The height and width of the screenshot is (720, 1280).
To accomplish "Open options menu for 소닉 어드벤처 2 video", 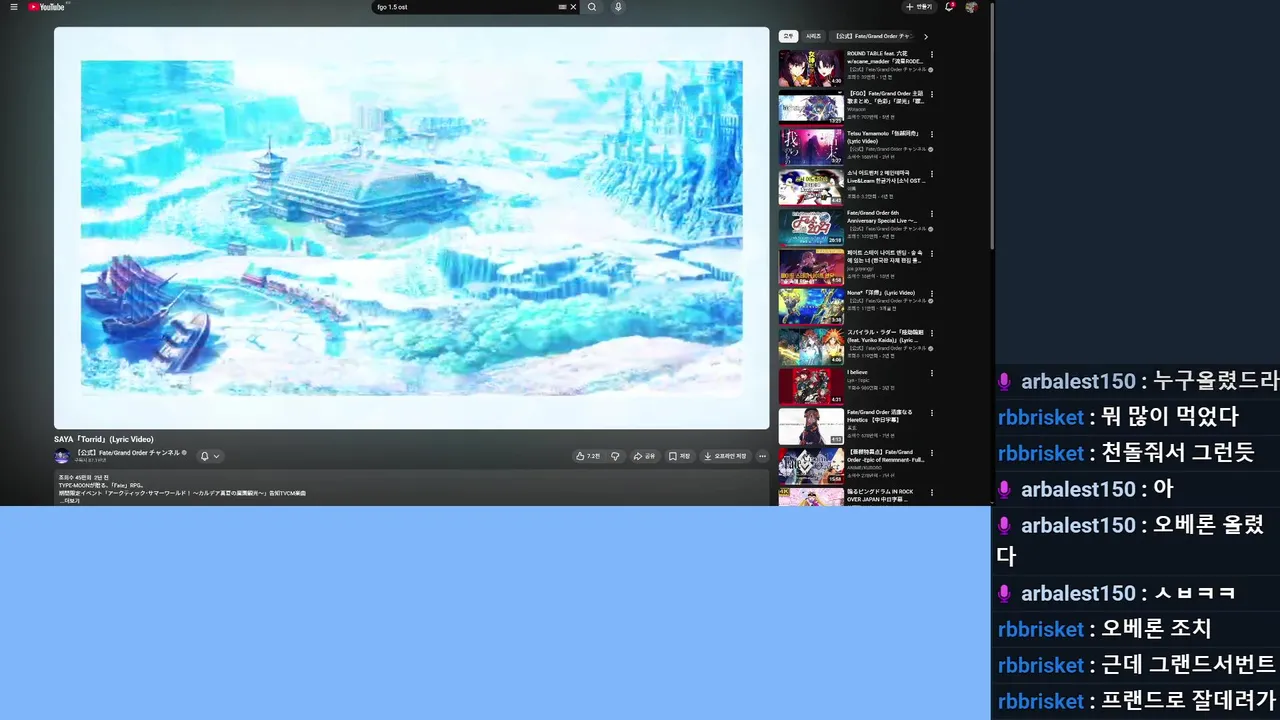I will [932, 173].
